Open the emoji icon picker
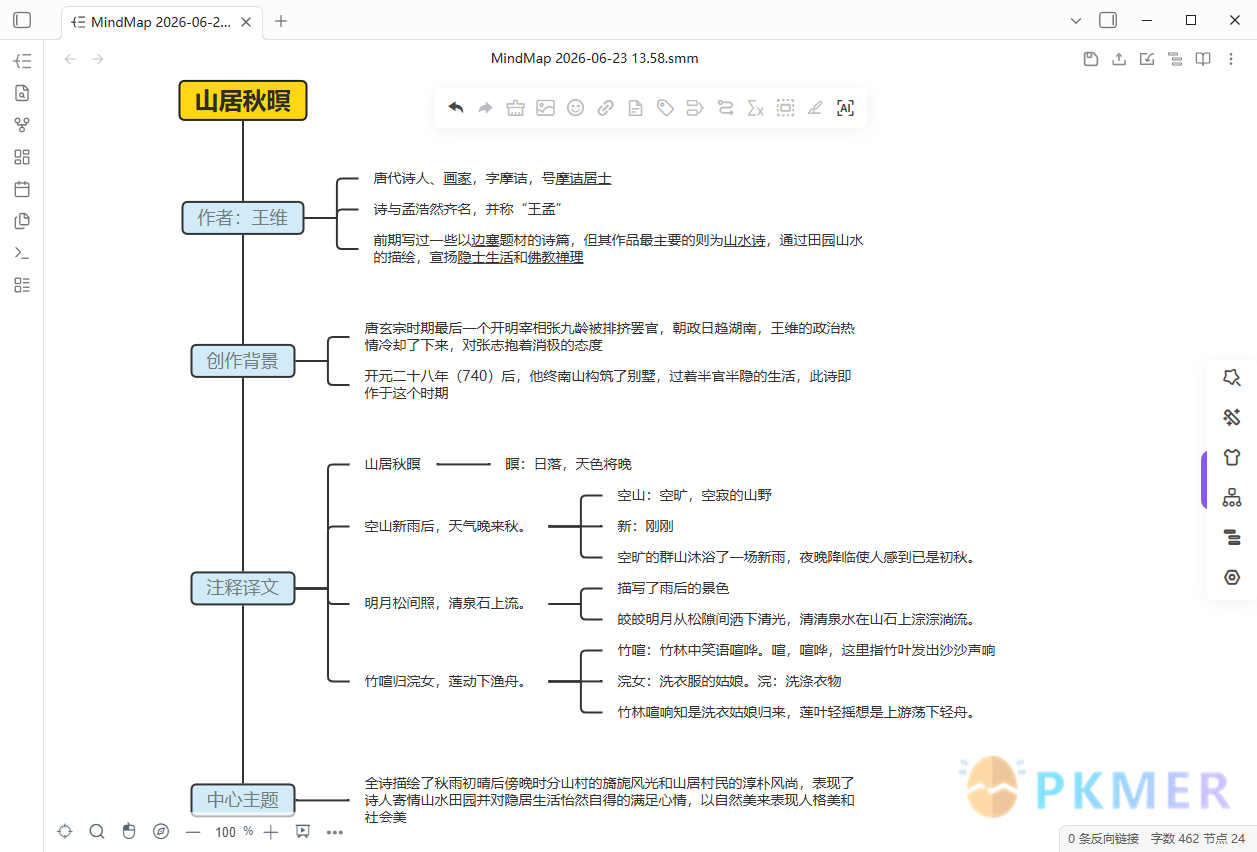Screen dimensions: 1257x852 [575, 108]
